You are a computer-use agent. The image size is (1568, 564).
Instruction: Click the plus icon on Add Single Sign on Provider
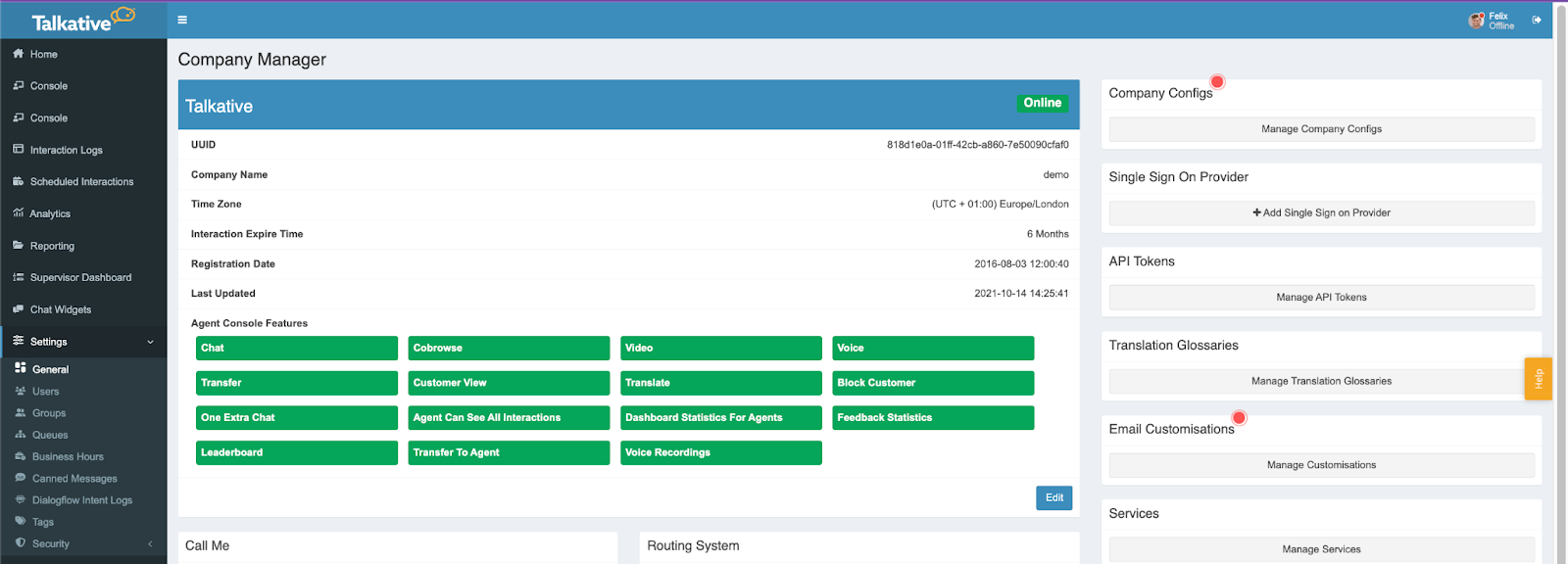(x=1256, y=212)
